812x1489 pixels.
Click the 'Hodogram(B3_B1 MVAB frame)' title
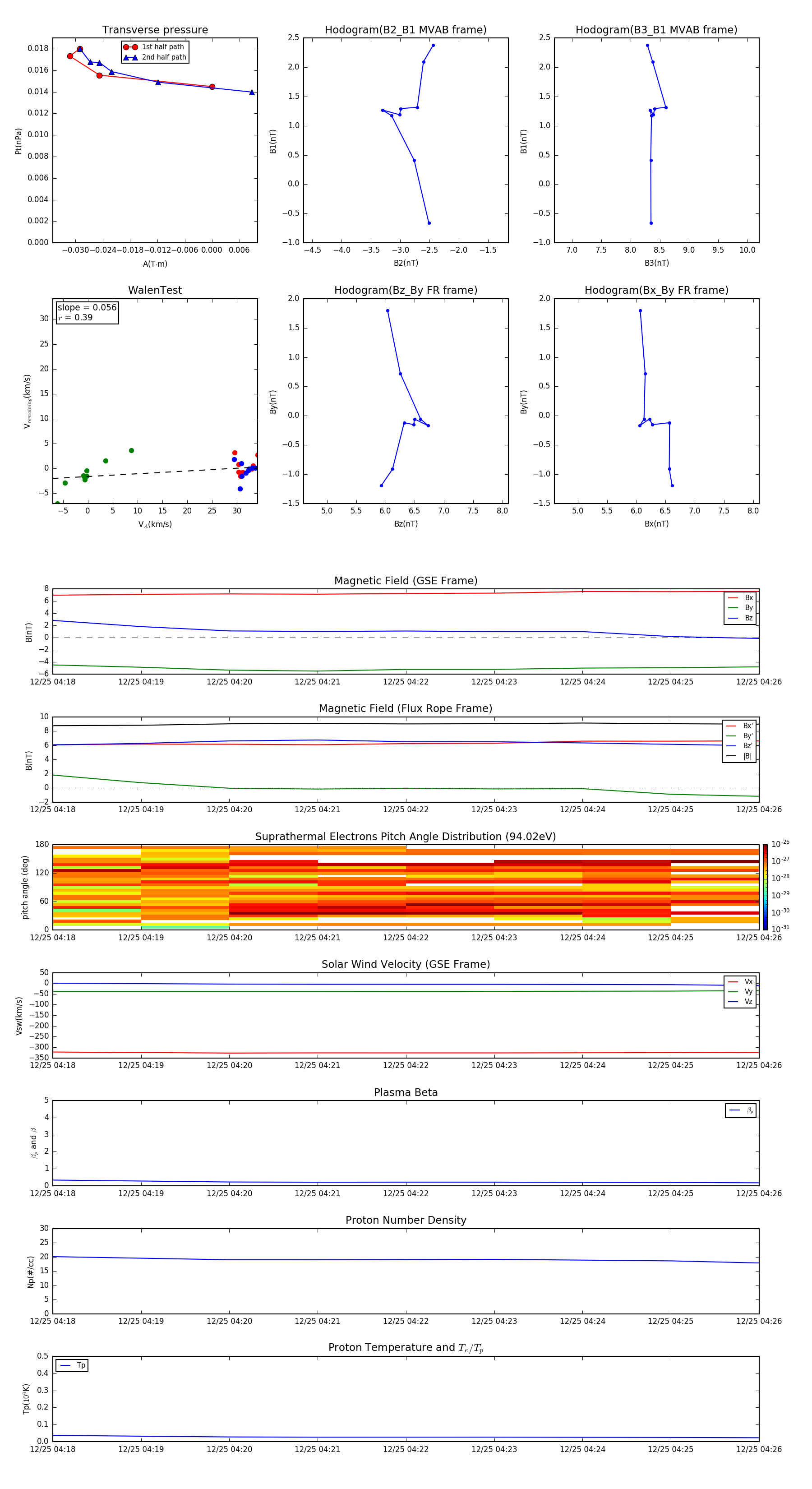pos(656,30)
